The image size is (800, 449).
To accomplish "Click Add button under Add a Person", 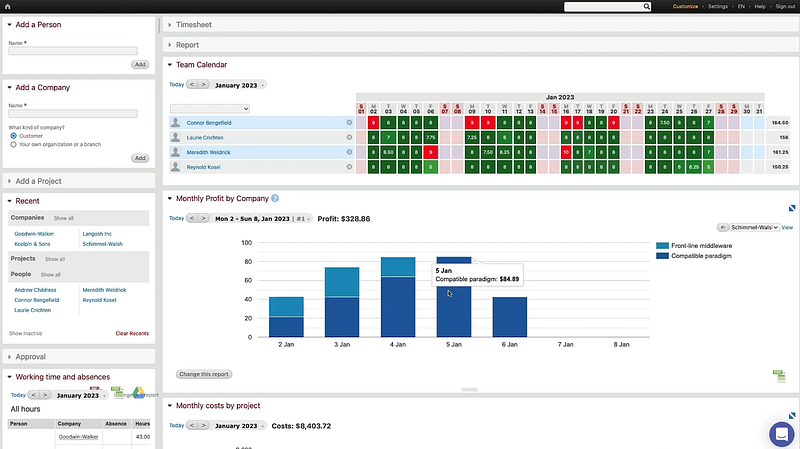I will pyautogui.click(x=140, y=65).
